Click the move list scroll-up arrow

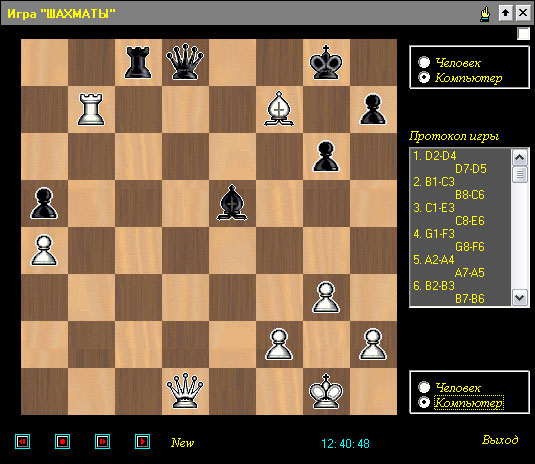tap(520, 157)
